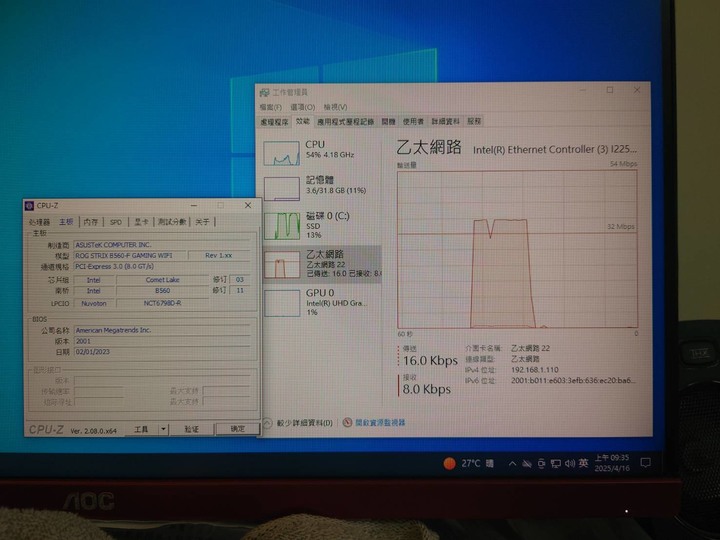Image resolution: width=720 pixels, height=540 pixels.
Task: Click the CPU-Z title bar icon
Action: pyautogui.click(x=29, y=205)
